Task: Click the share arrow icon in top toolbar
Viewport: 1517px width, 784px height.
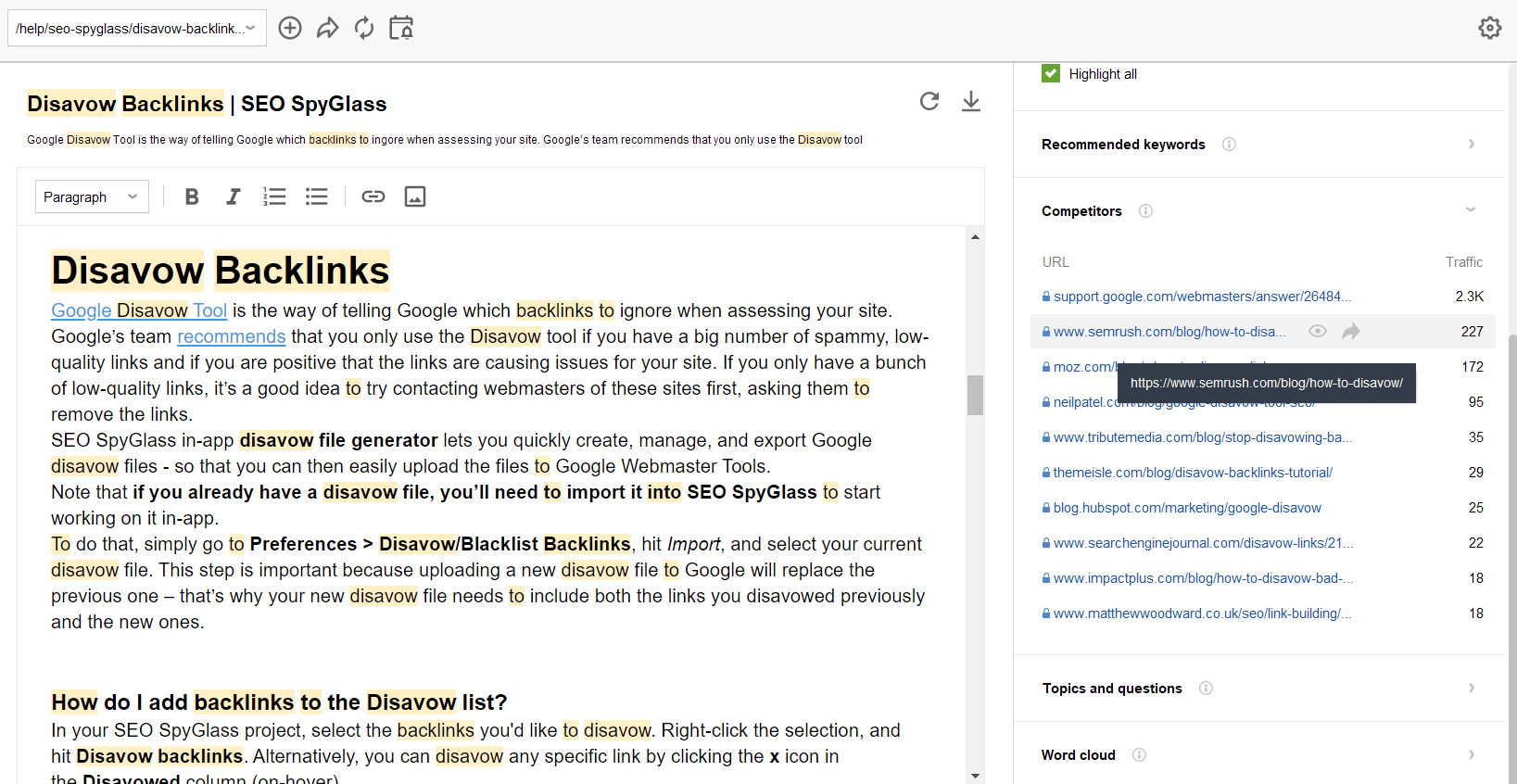Action: pos(327,28)
